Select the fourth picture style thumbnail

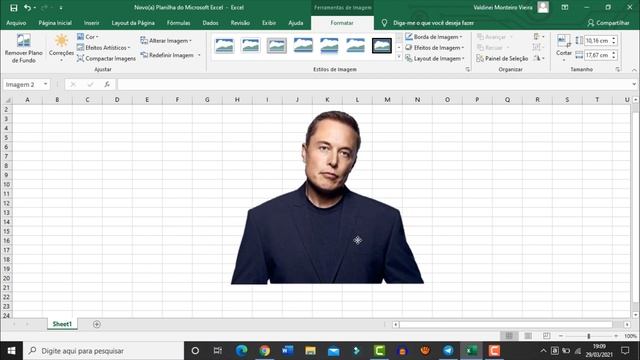pyautogui.click(x=303, y=45)
